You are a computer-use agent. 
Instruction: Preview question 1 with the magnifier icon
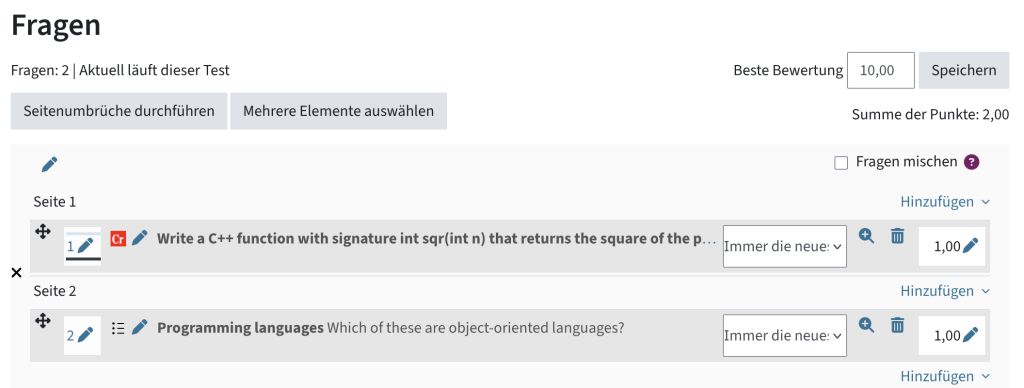tap(867, 236)
